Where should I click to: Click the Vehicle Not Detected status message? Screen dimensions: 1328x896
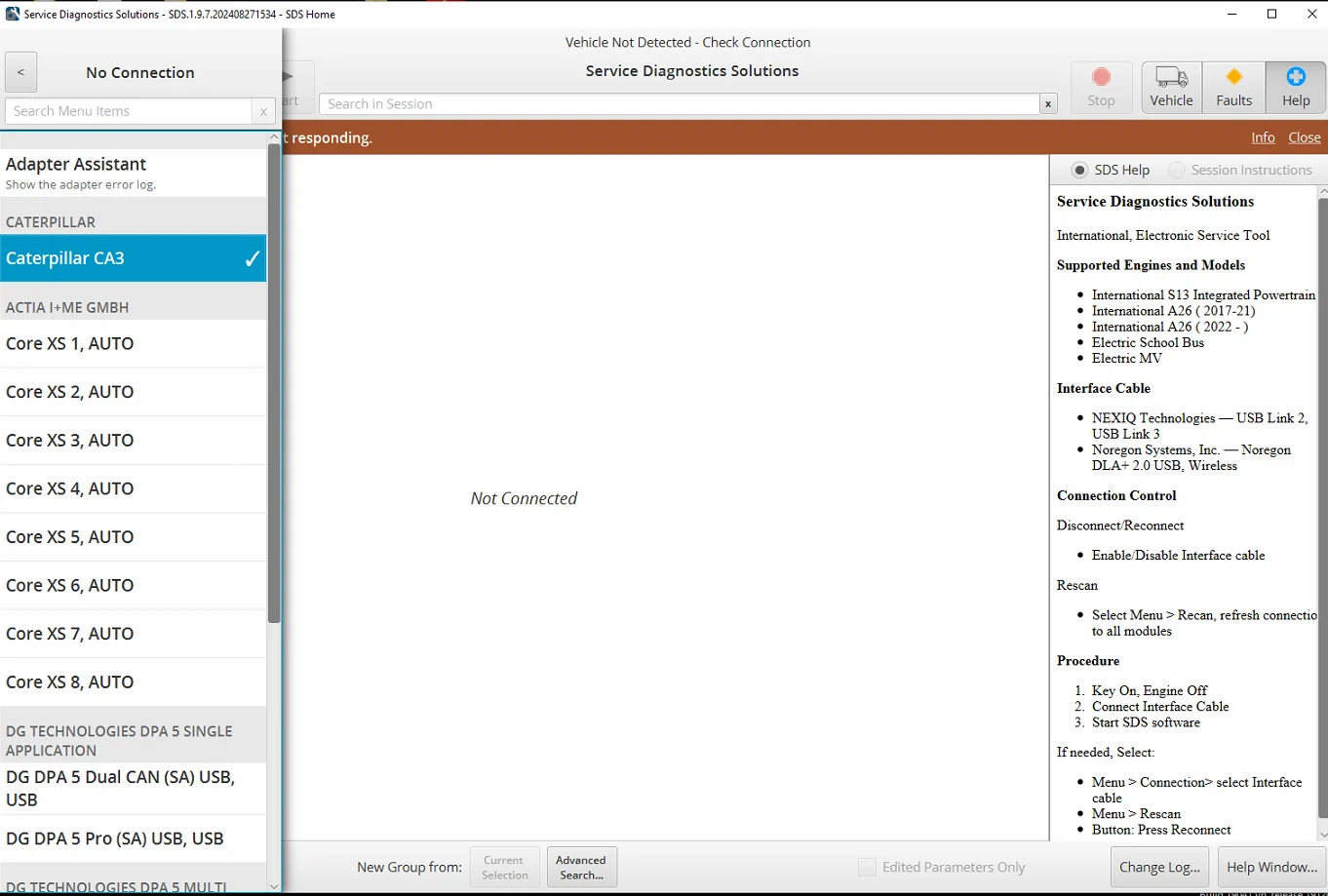point(687,42)
